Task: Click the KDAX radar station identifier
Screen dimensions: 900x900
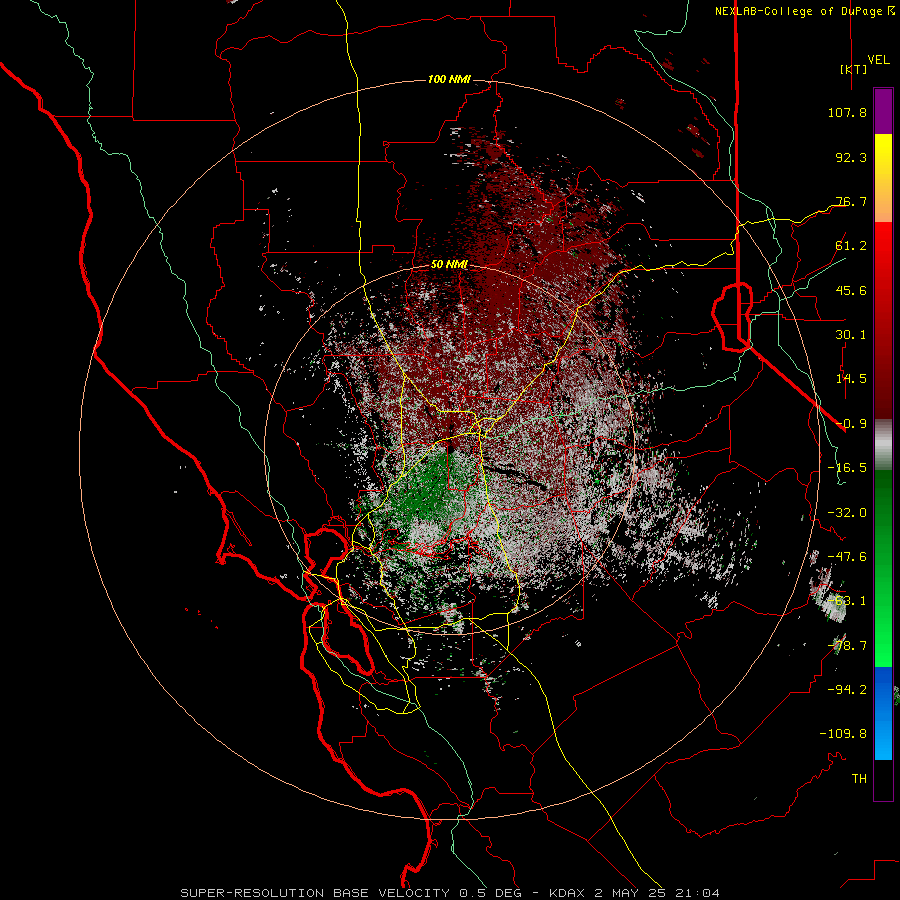Action: [x=568, y=893]
